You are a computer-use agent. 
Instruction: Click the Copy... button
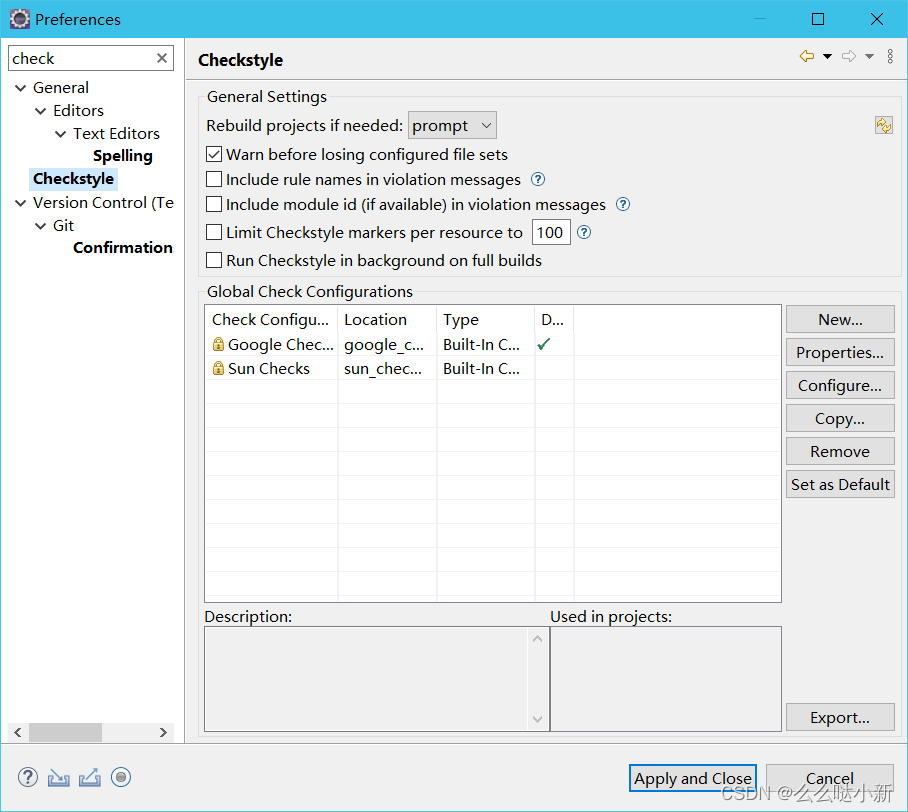(x=840, y=418)
